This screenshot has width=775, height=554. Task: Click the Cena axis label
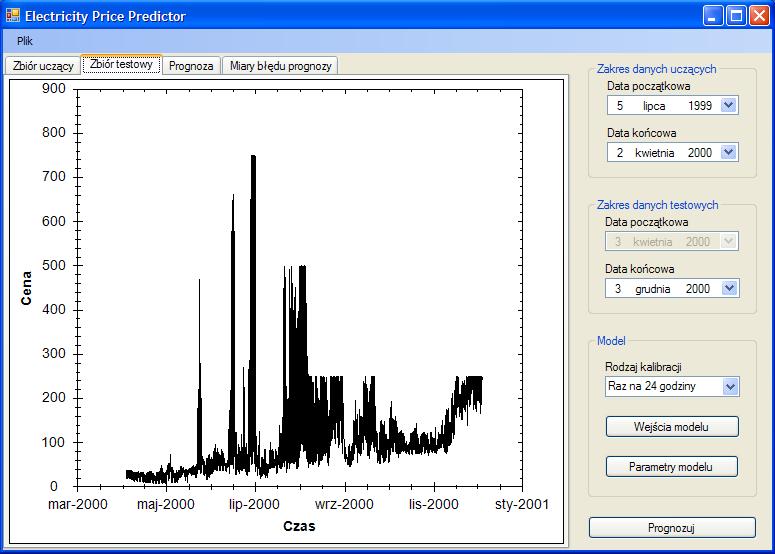(26, 288)
